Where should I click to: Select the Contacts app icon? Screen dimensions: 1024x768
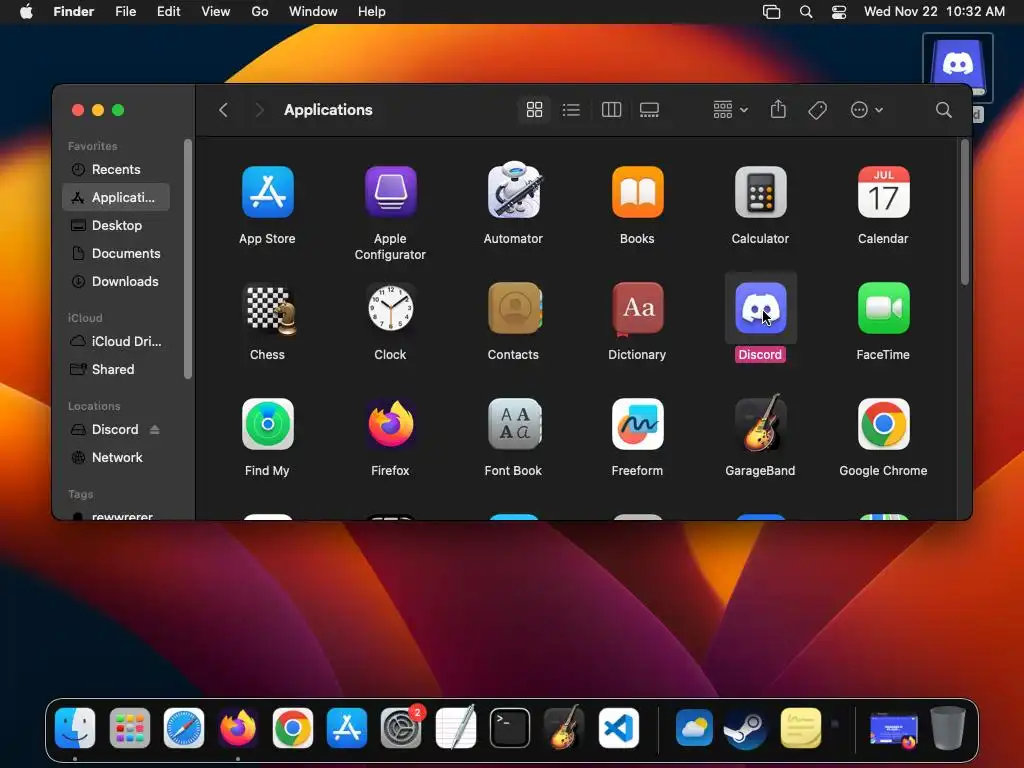515,308
